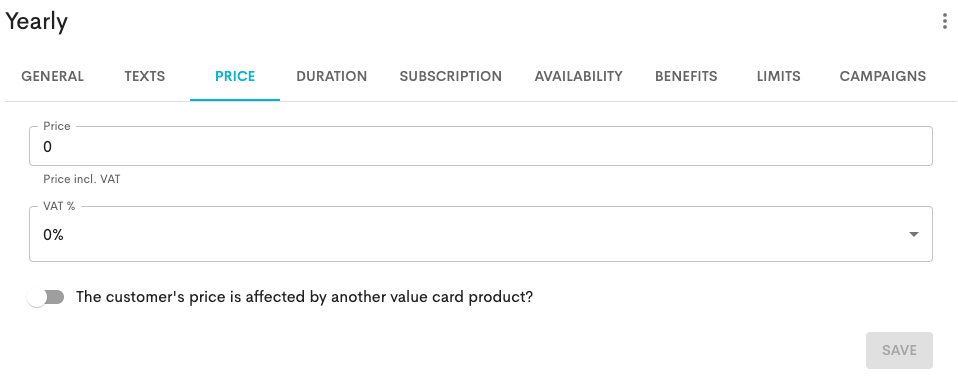
Task: Open the Subscription tab
Action: pos(451,76)
